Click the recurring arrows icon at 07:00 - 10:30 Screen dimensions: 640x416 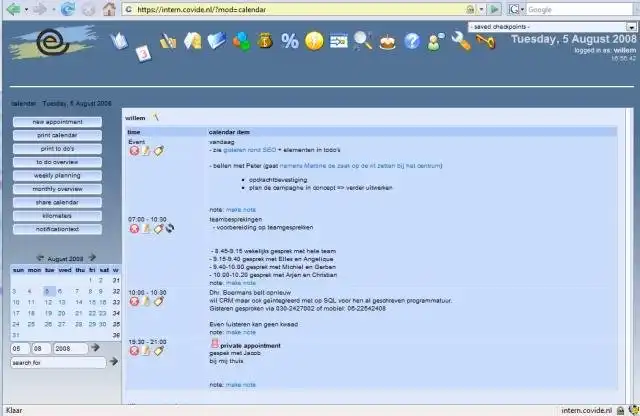pos(170,229)
